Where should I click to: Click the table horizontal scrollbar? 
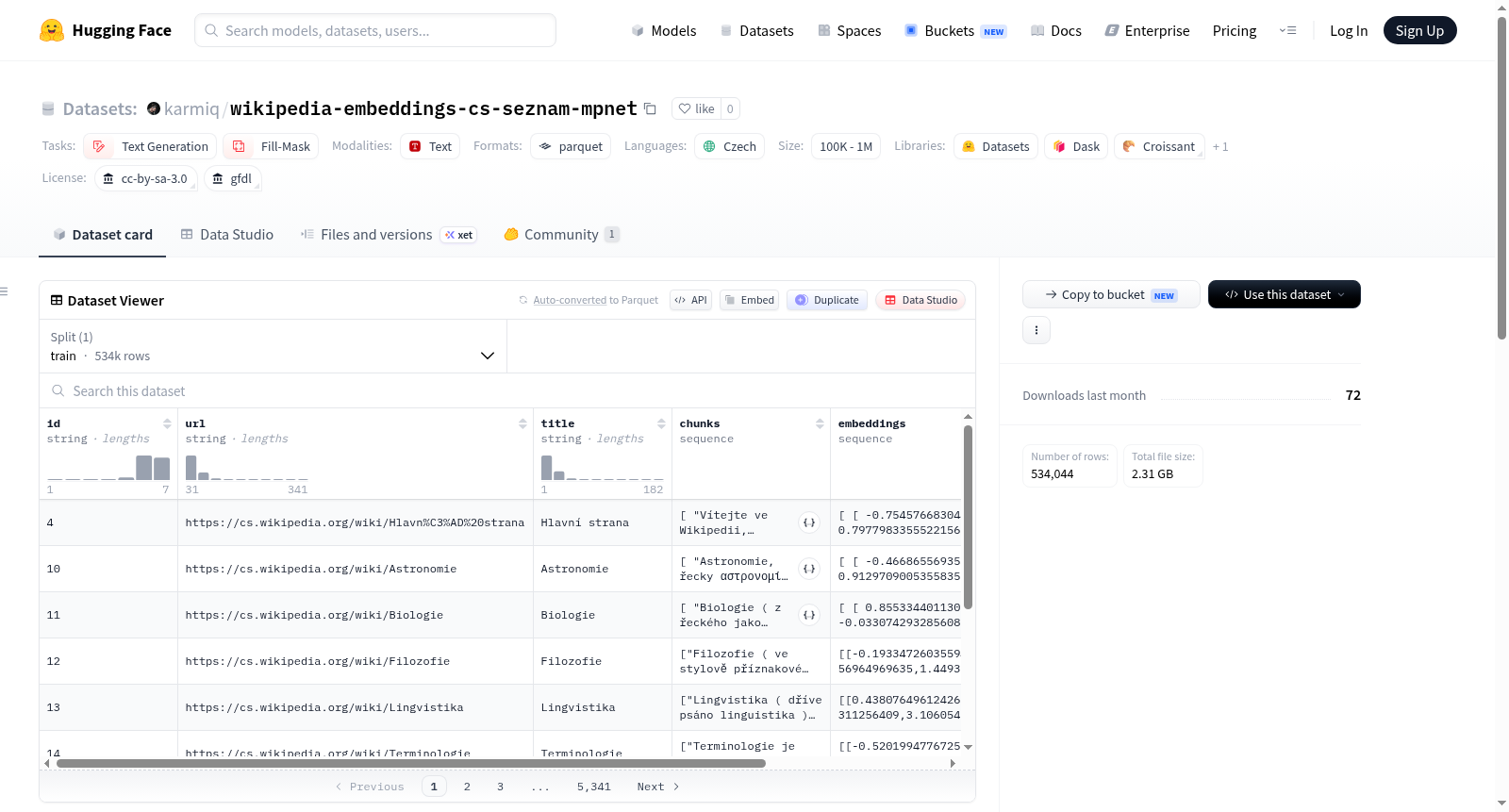pyautogui.click(x=411, y=763)
